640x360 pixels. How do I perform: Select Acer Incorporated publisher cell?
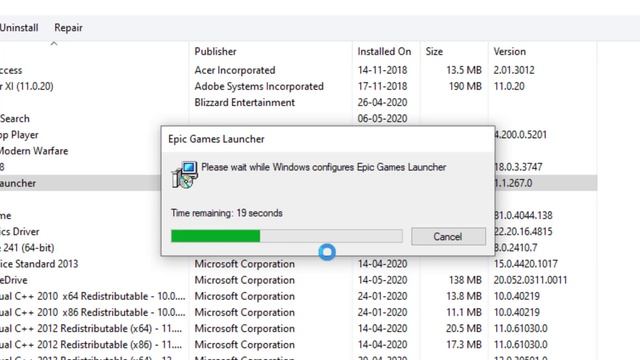[x=235, y=70]
